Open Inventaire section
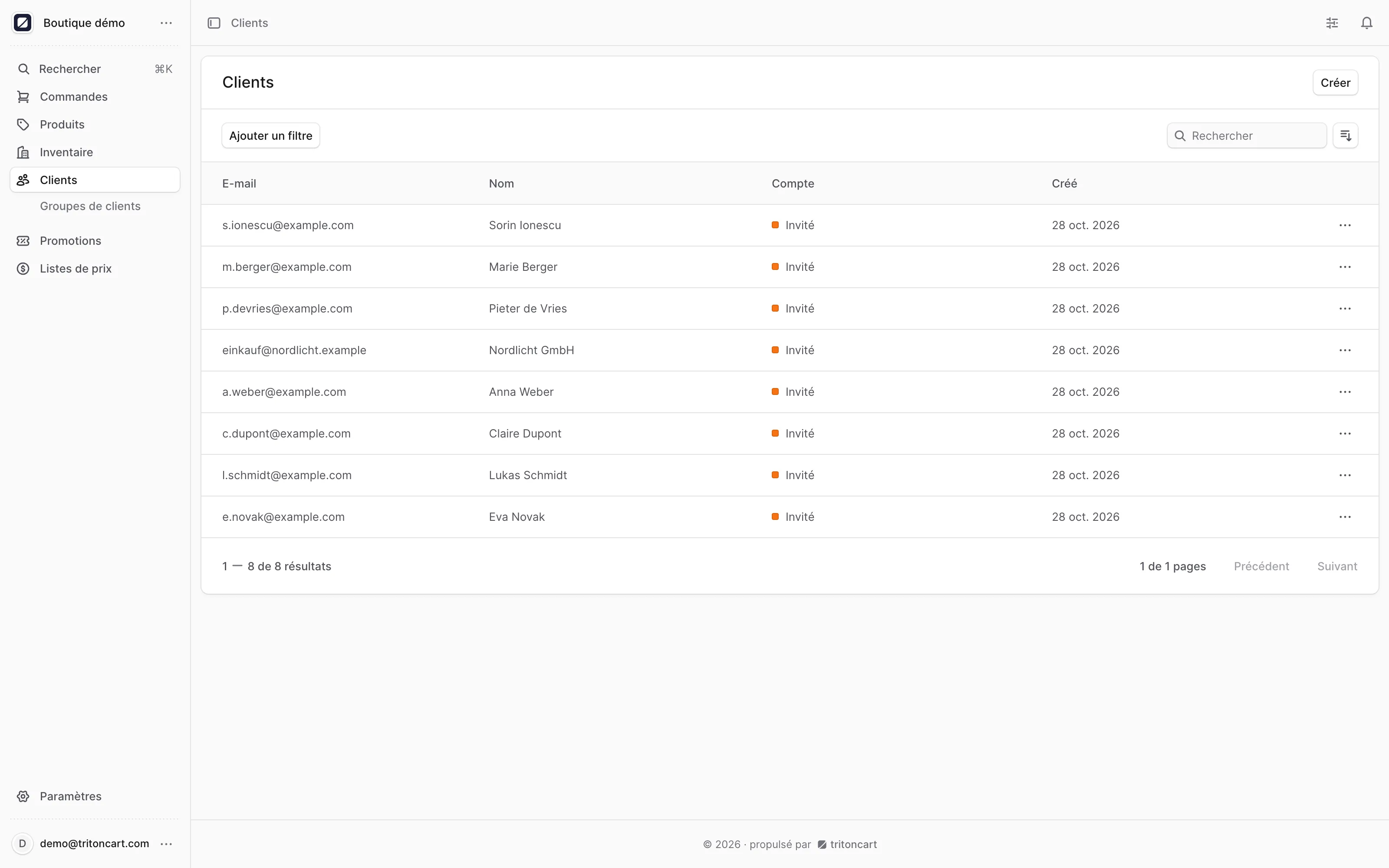The height and width of the screenshot is (868, 1389). [95, 152]
